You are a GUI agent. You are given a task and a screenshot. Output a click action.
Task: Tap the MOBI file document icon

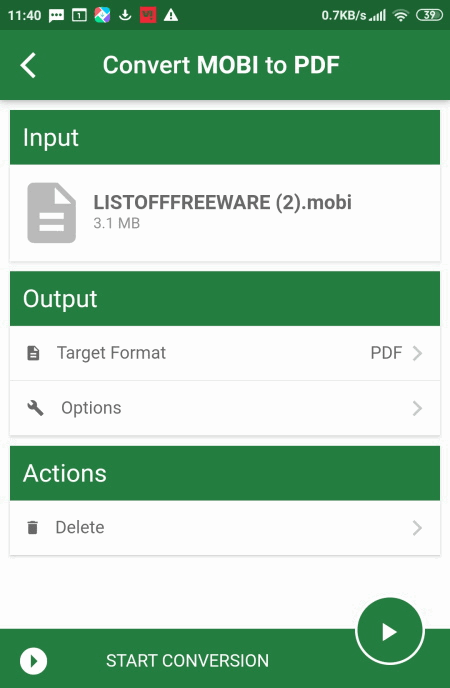[x=51, y=213]
